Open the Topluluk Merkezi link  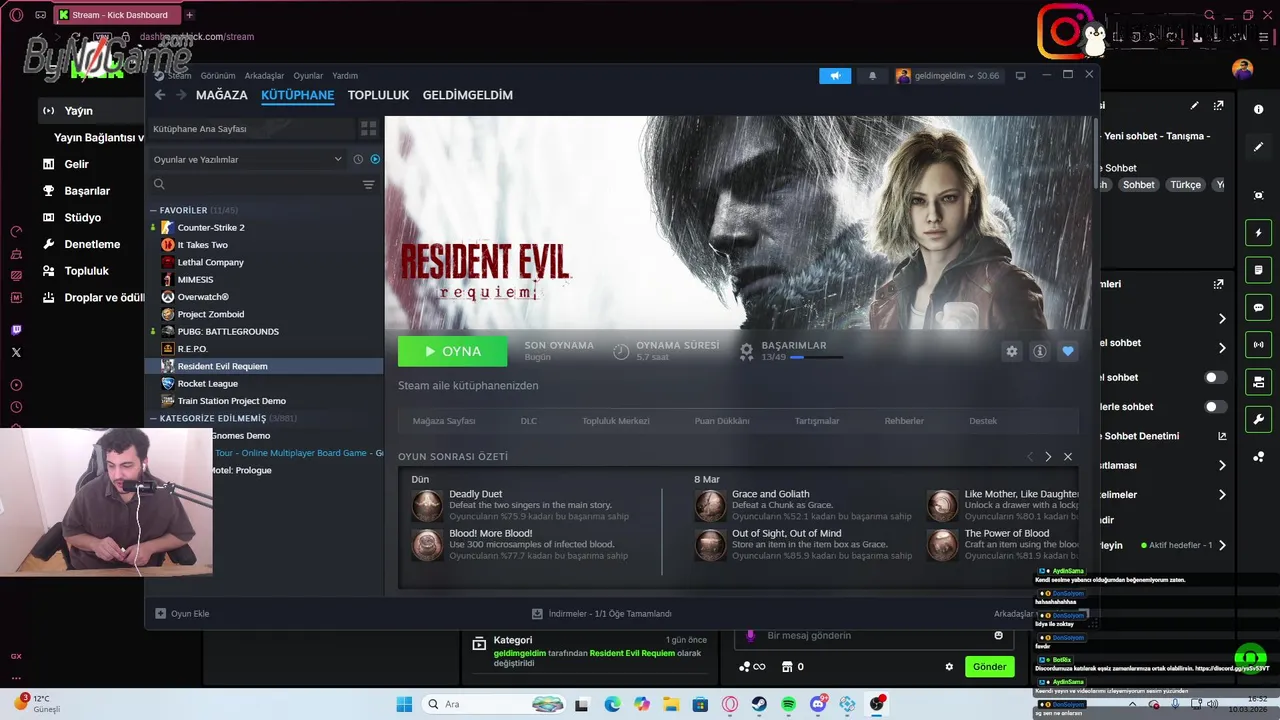[616, 421]
